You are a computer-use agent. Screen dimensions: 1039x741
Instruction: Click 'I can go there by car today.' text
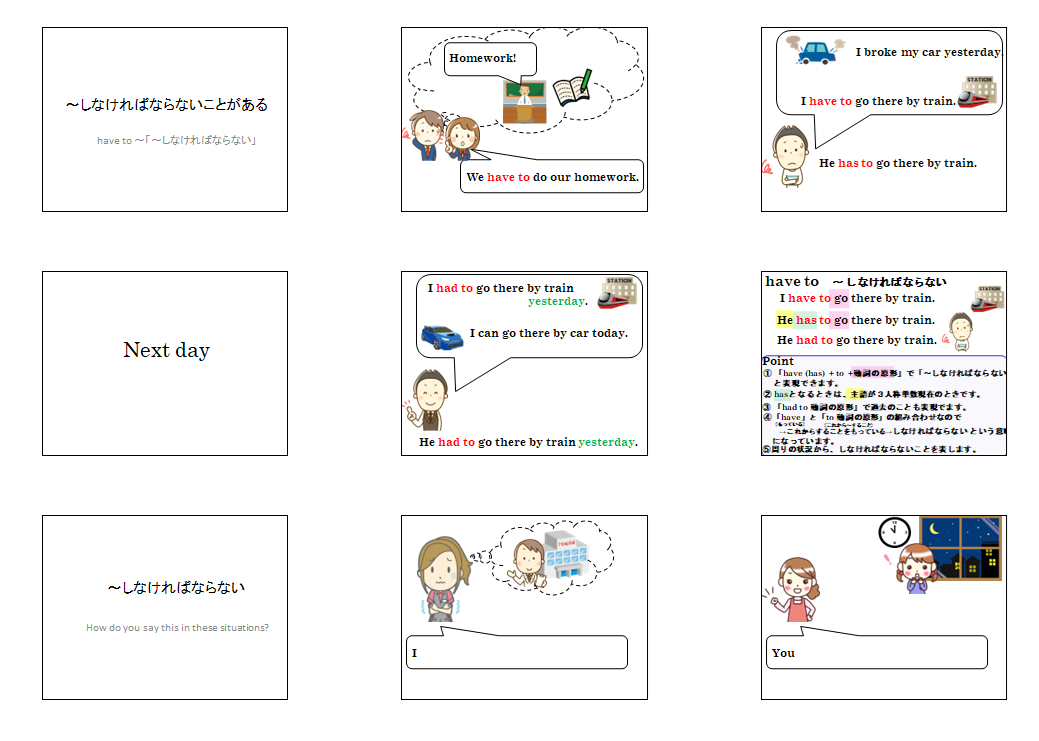tap(549, 333)
